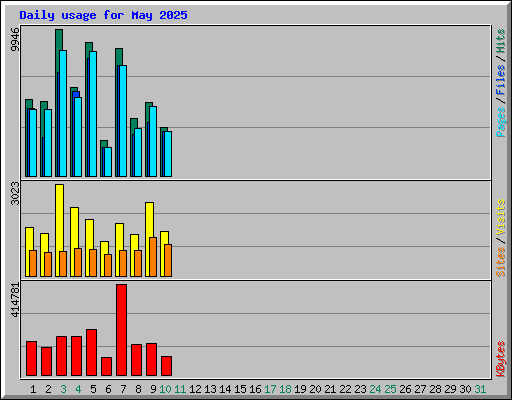The width and height of the screenshot is (512, 400).
Task: Click the orange "Sites" legend label
Action: (x=500, y=262)
